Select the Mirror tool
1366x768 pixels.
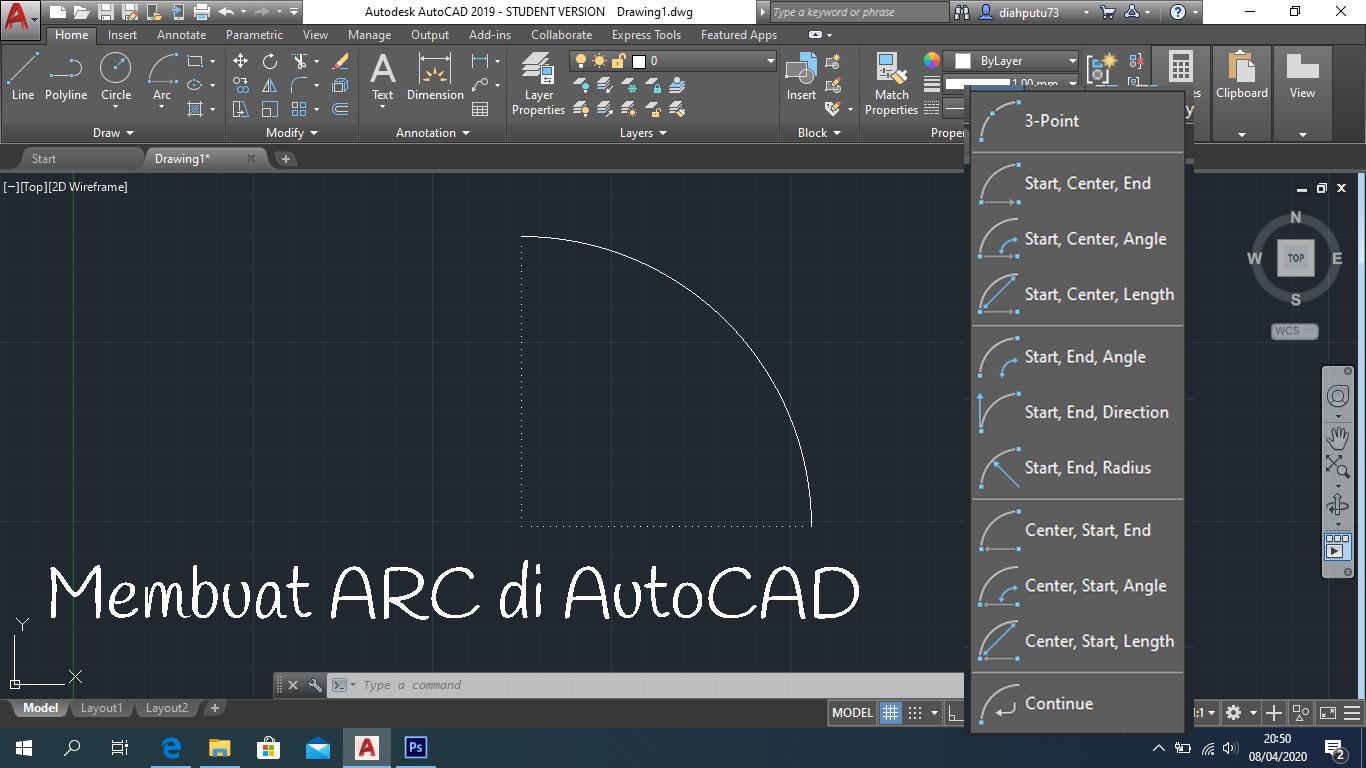(270, 85)
